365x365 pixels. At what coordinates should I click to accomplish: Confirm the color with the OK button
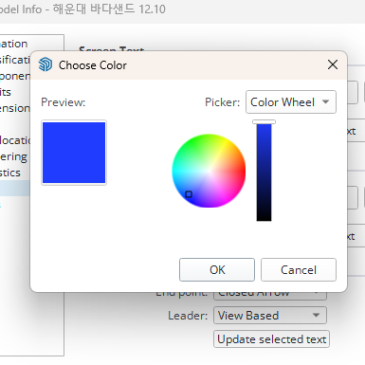pos(217,270)
